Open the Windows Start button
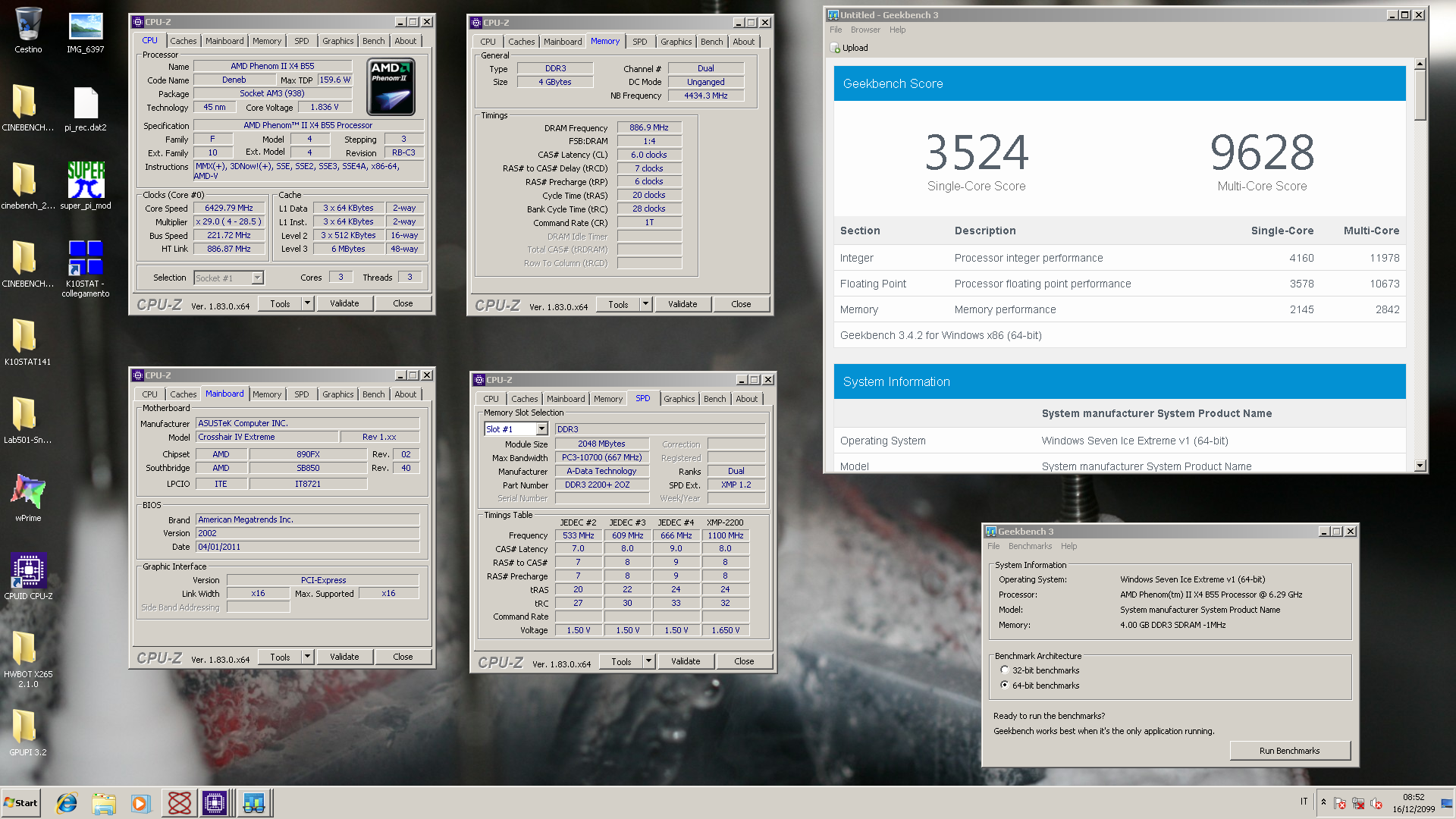The image size is (1456, 819). pos(20,803)
